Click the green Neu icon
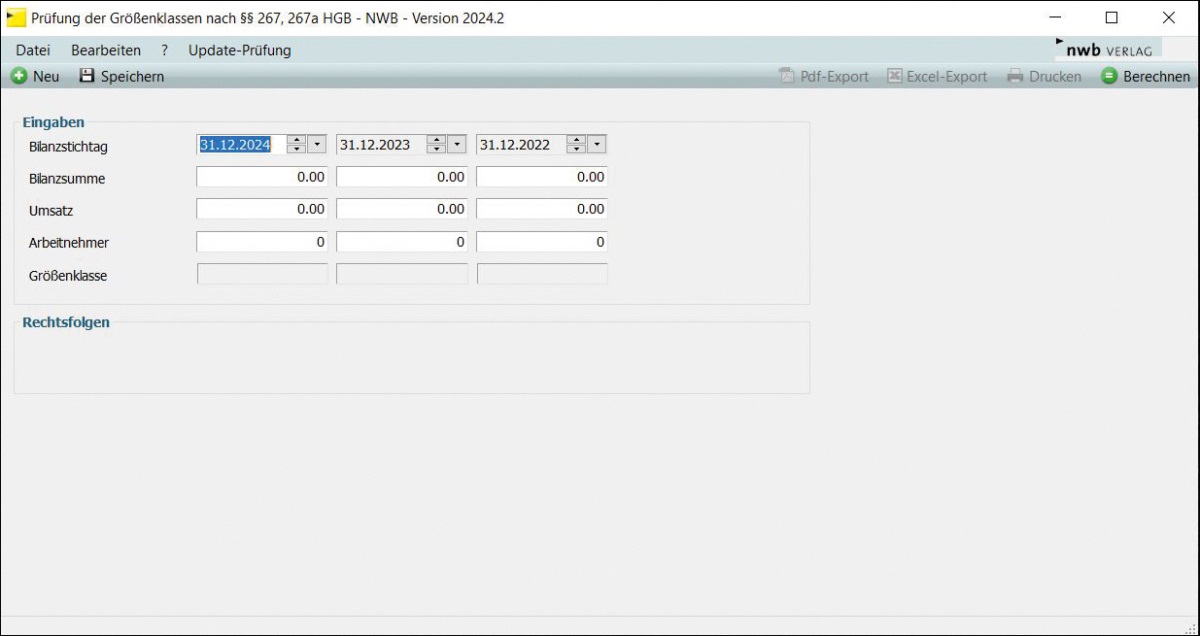Image resolution: width=1200 pixels, height=636 pixels. pyautogui.click(x=19, y=77)
